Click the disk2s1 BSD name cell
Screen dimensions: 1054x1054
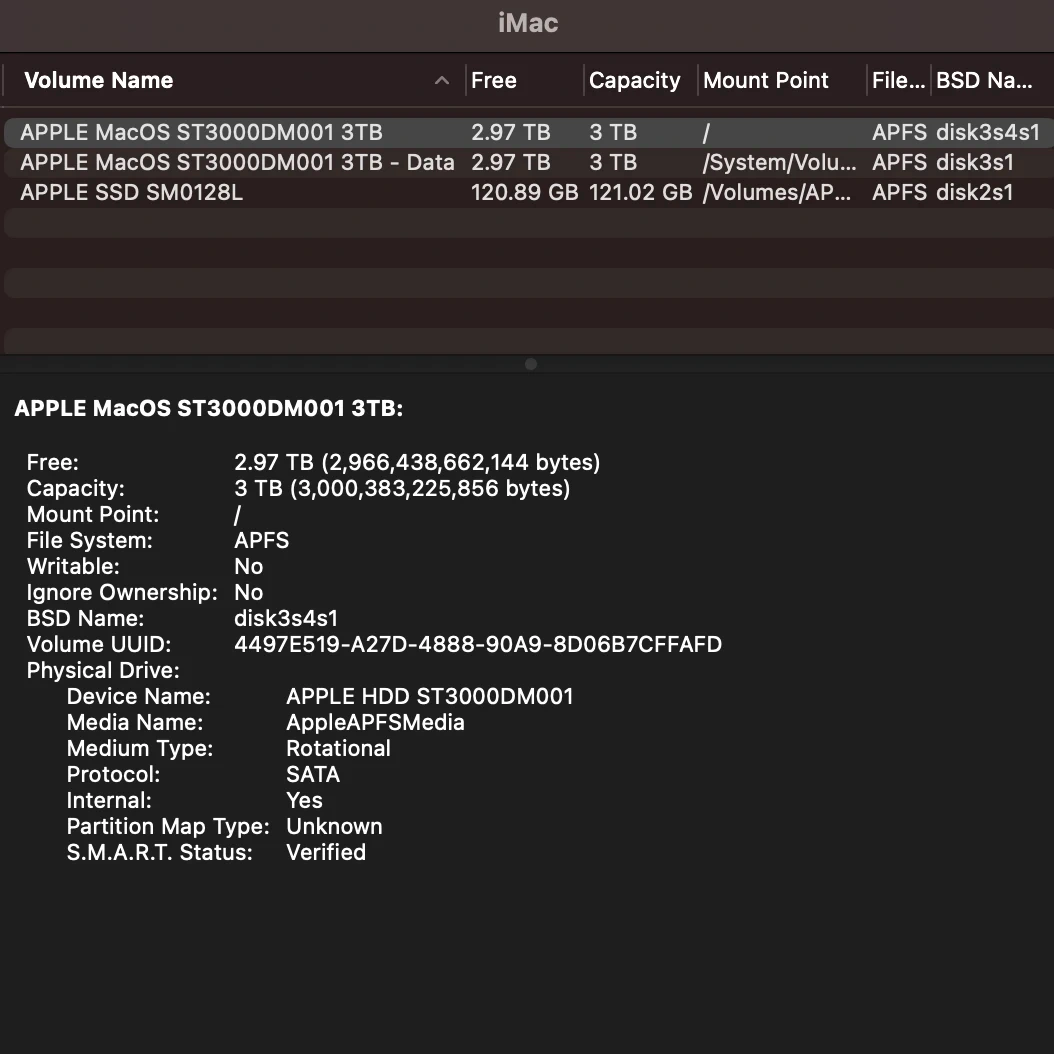974,192
